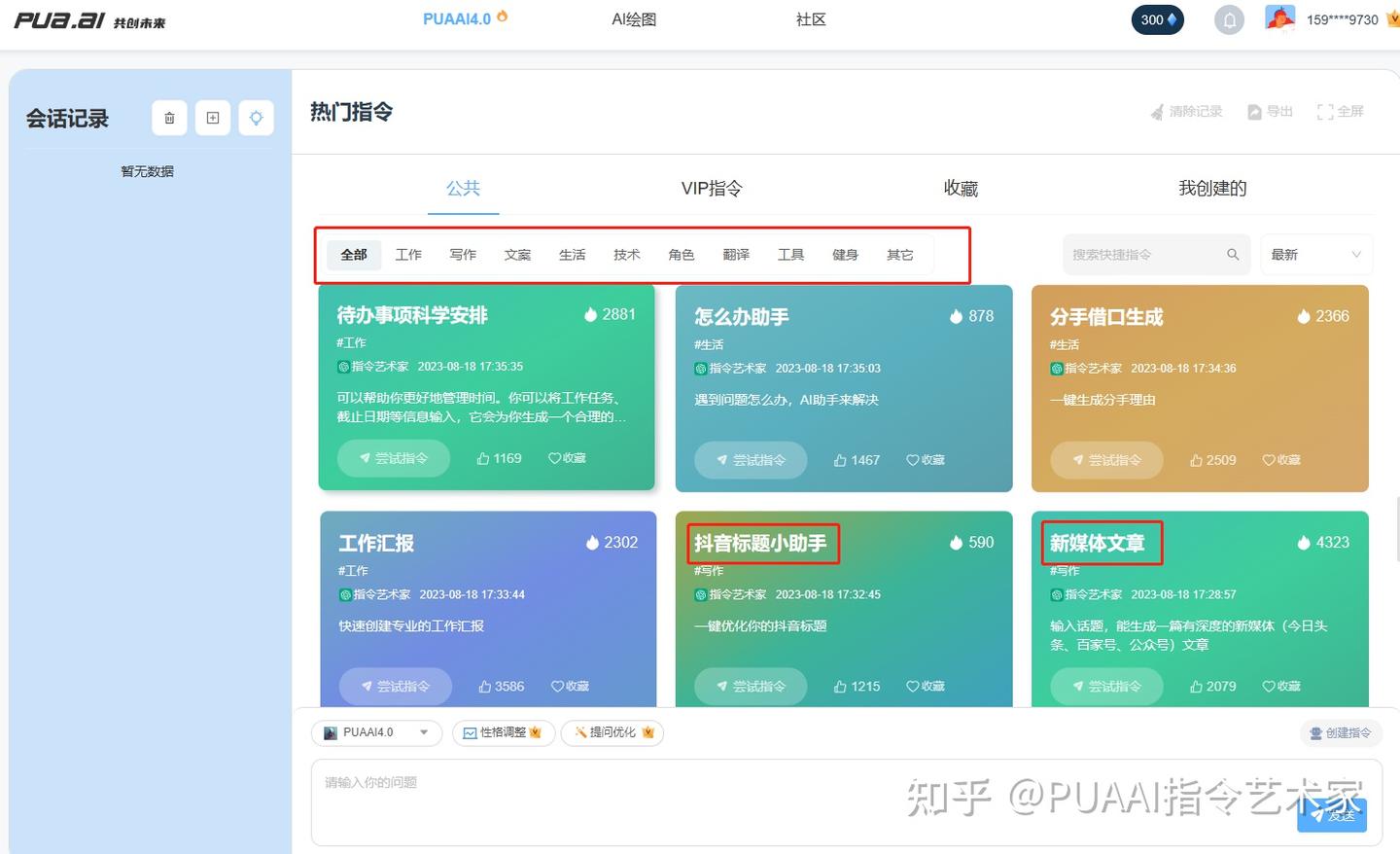This screenshot has height=854, width=1400.
Task: Click the 创建指令 button
Action: click(1341, 732)
